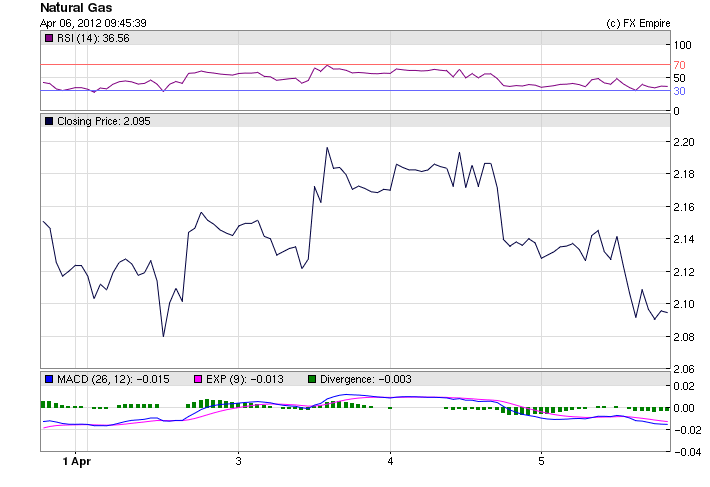710x487 pixels.
Task: Click the 2.16 price axis label
Action: click(684, 207)
